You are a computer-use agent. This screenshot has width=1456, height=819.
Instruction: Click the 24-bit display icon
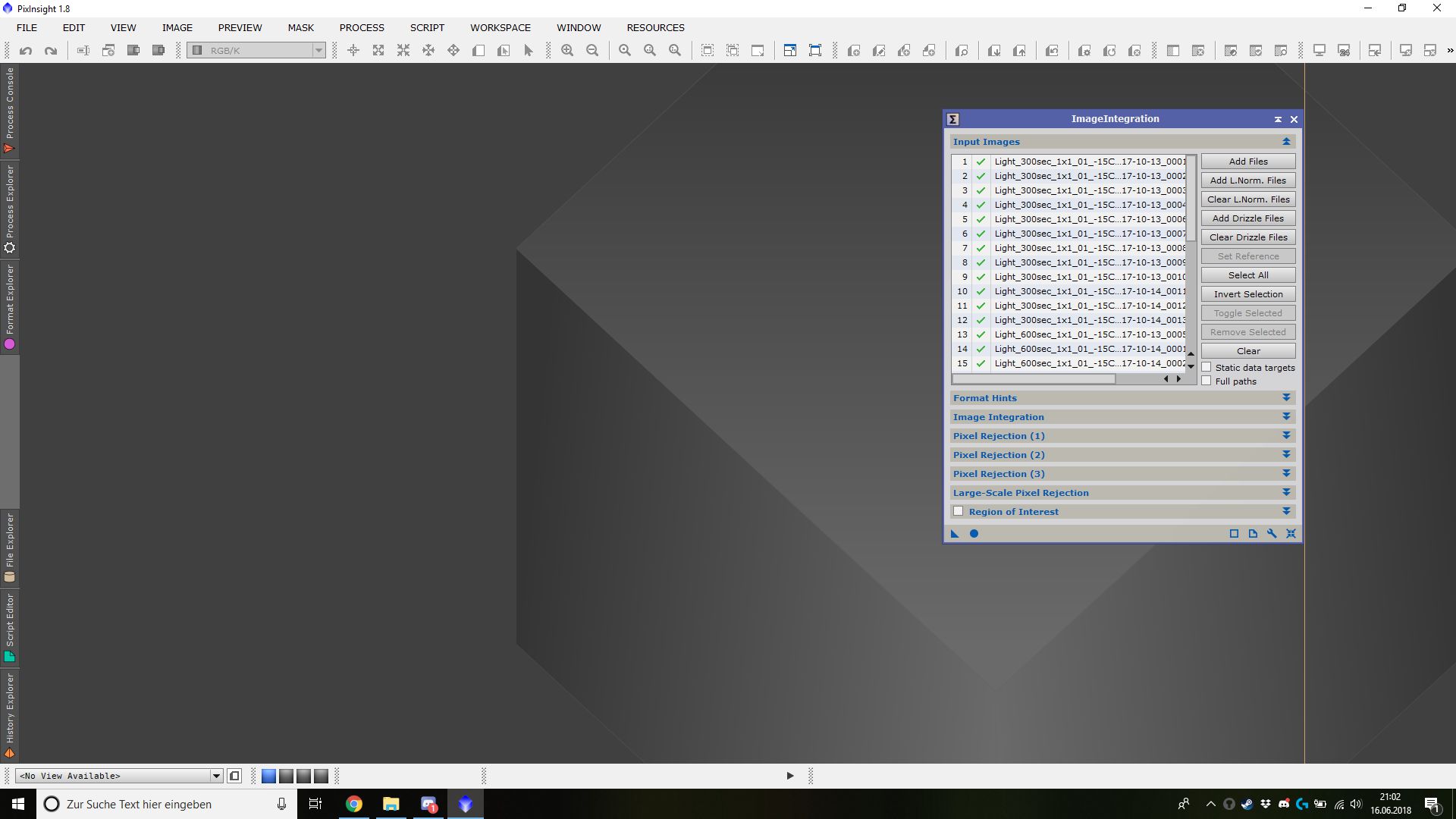click(x=1344, y=51)
